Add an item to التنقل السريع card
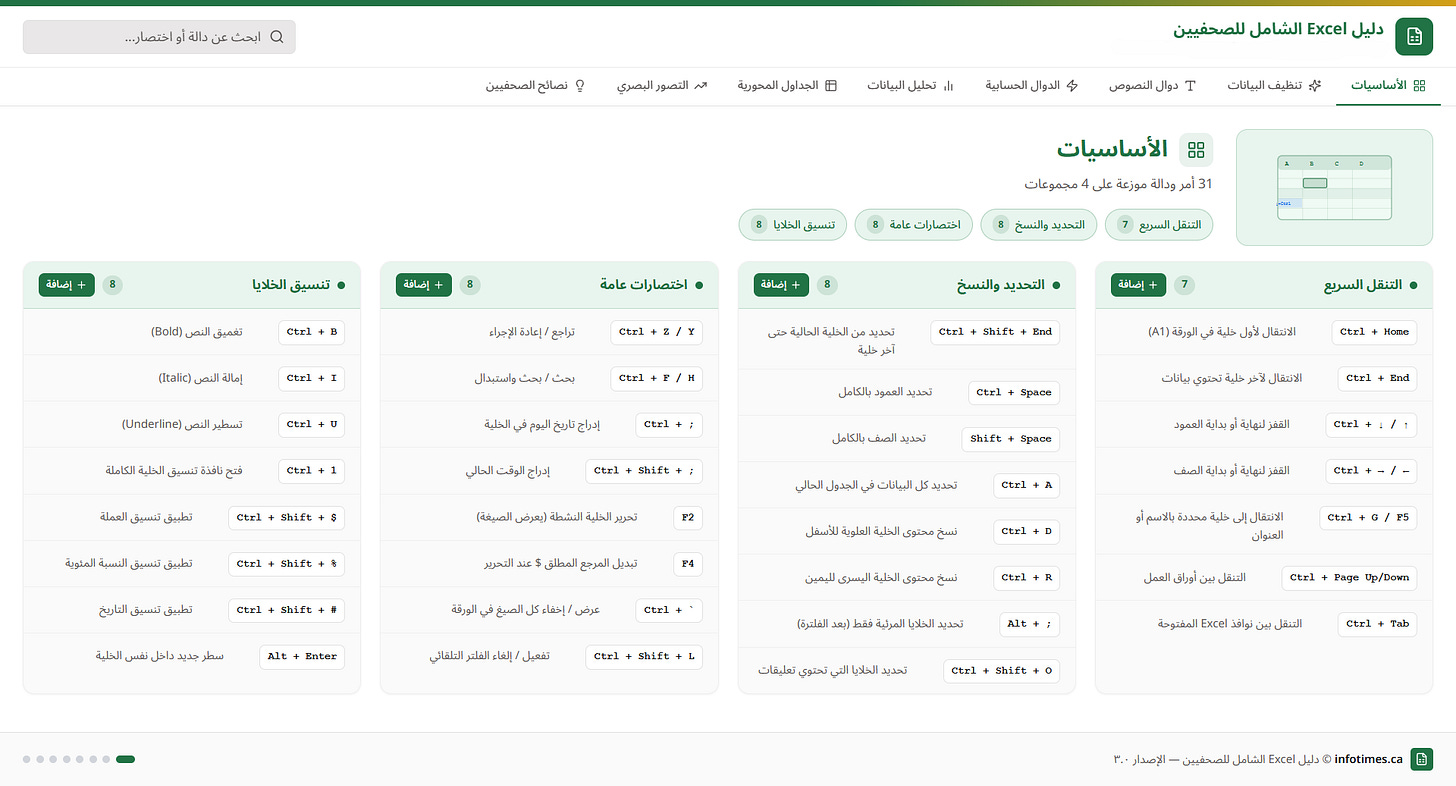Screen dimensions: 1456x786 pyautogui.click(x=1139, y=285)
